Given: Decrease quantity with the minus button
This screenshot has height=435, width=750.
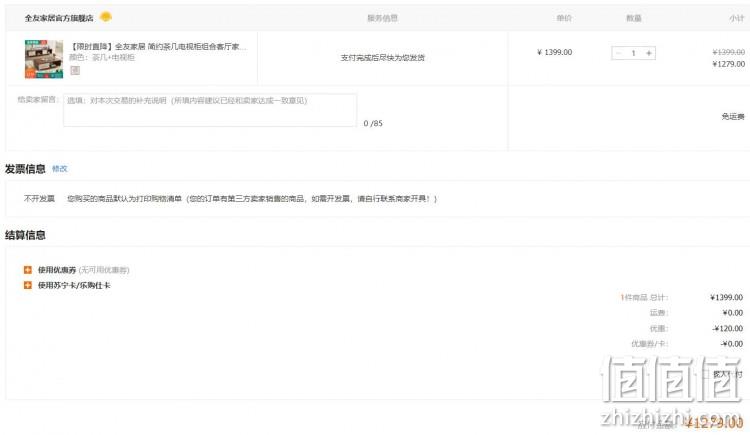Looking at the screenshot, I should click(x=618, y=53).
